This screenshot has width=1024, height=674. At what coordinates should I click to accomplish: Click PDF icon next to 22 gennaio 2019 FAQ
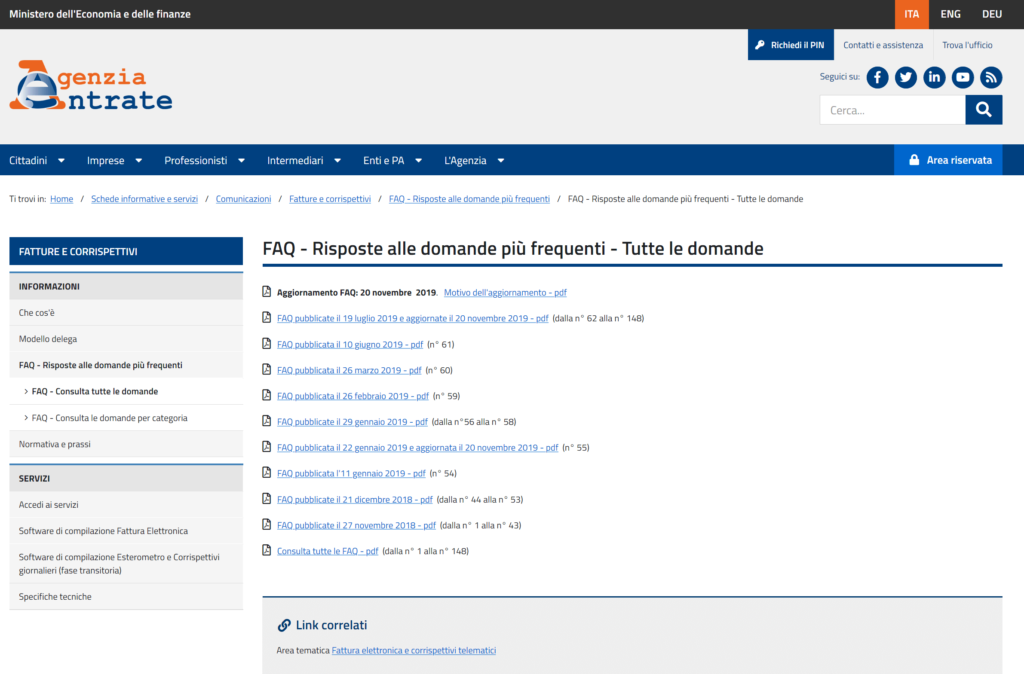pyautogui.click(x=266, y=447)
